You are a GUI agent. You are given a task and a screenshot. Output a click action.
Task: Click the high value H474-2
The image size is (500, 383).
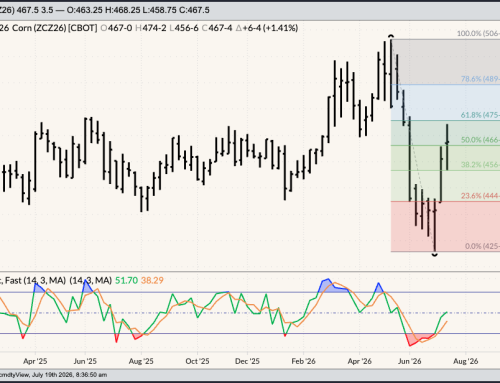click(x=151, y=28)
